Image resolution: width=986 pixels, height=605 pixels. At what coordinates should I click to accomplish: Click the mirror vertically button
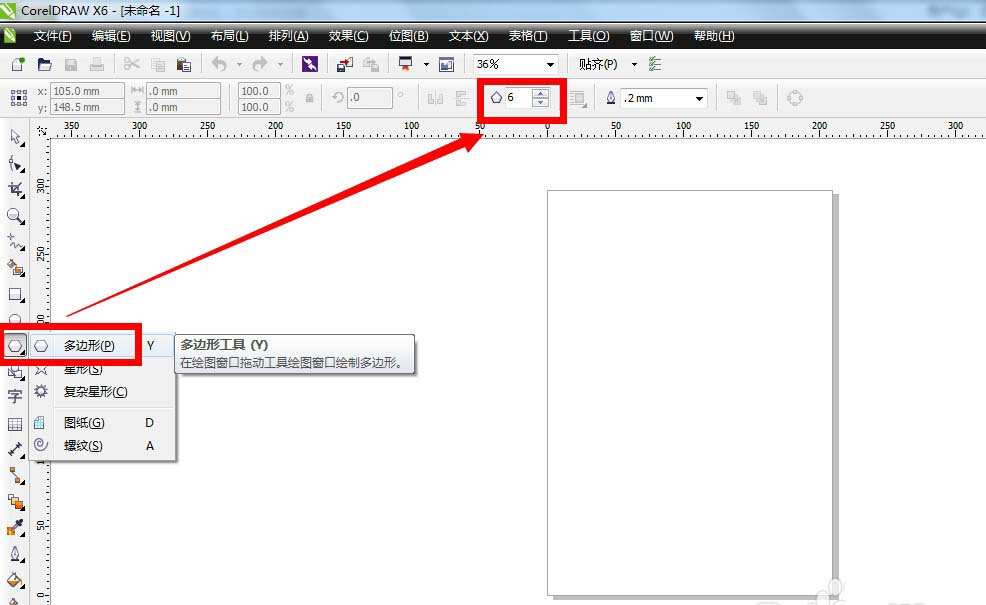click(x=461, y=98)
